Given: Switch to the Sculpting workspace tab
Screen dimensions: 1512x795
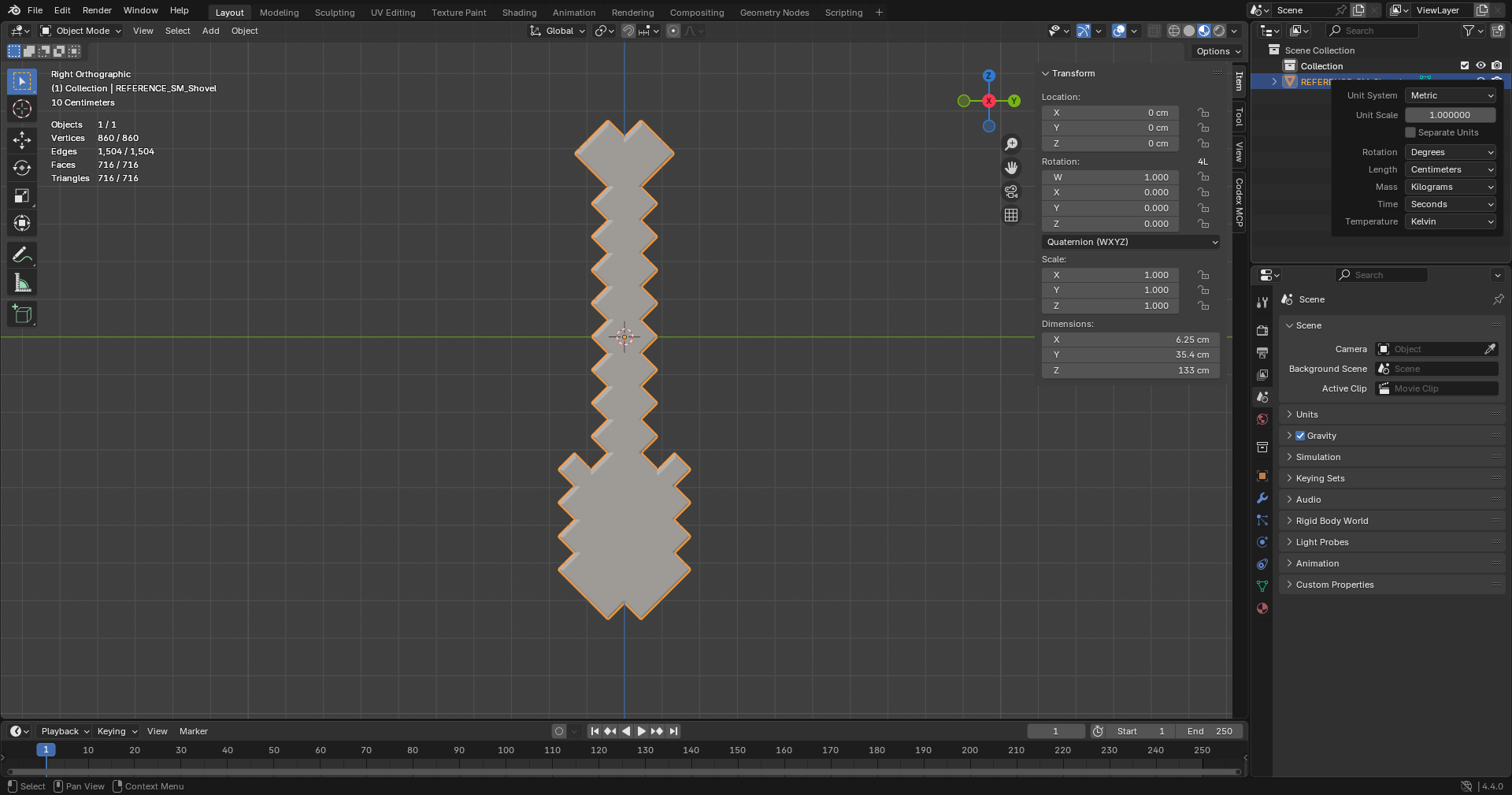Looking at the screenshot, I should point(335,13).
